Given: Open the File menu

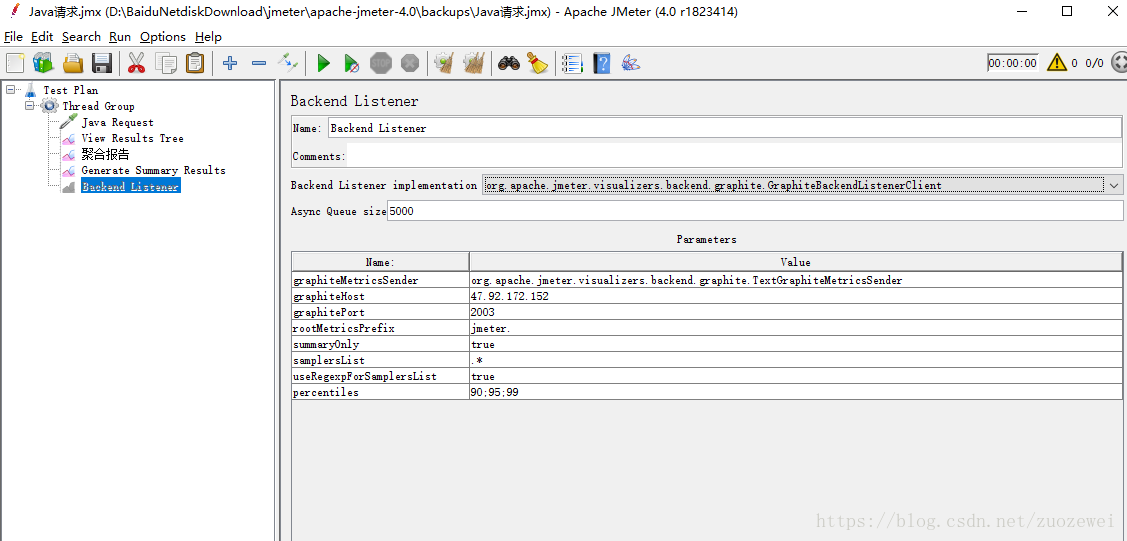Looking at the screenshot, I should (x=14, y=37).
